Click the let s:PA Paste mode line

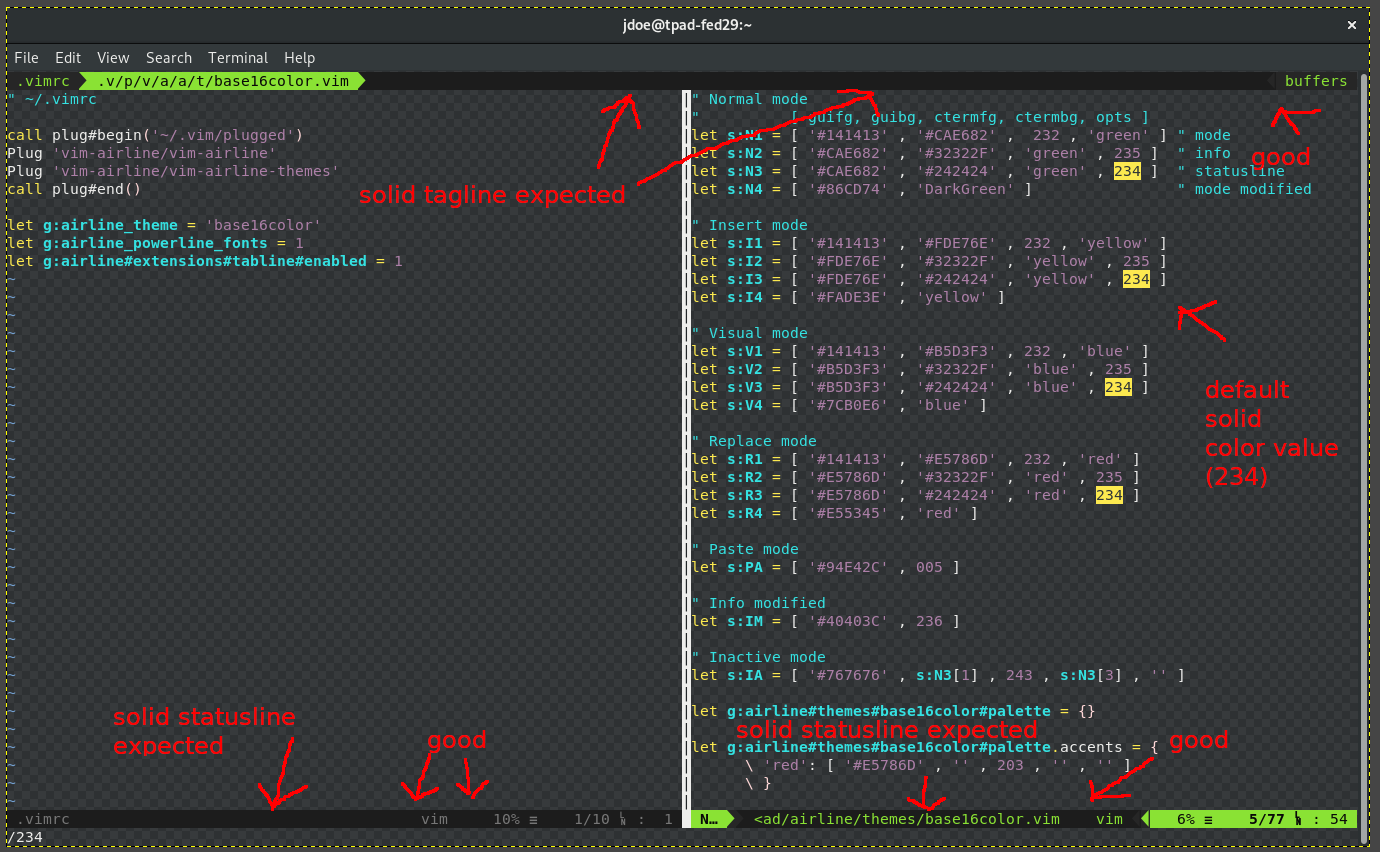tap(826, 567)
